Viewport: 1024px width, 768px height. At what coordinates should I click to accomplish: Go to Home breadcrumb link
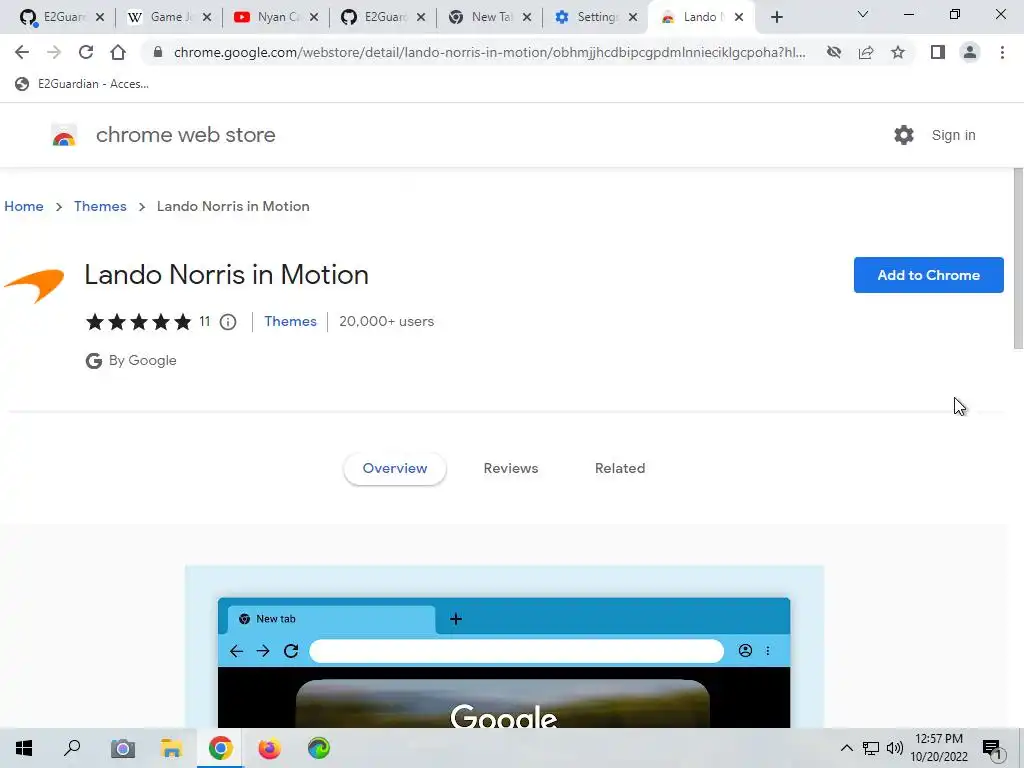point(24,206)
